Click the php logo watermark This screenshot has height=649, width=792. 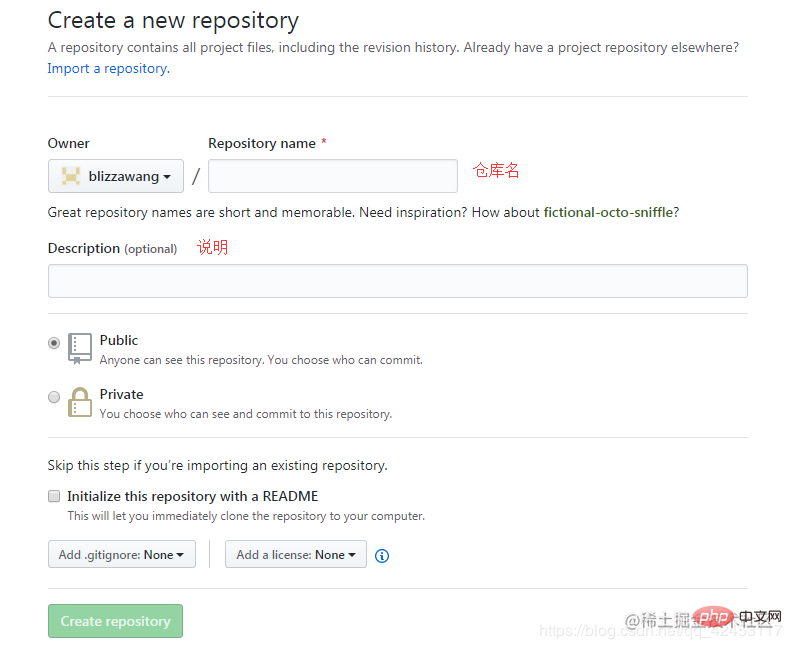(713, 617)
